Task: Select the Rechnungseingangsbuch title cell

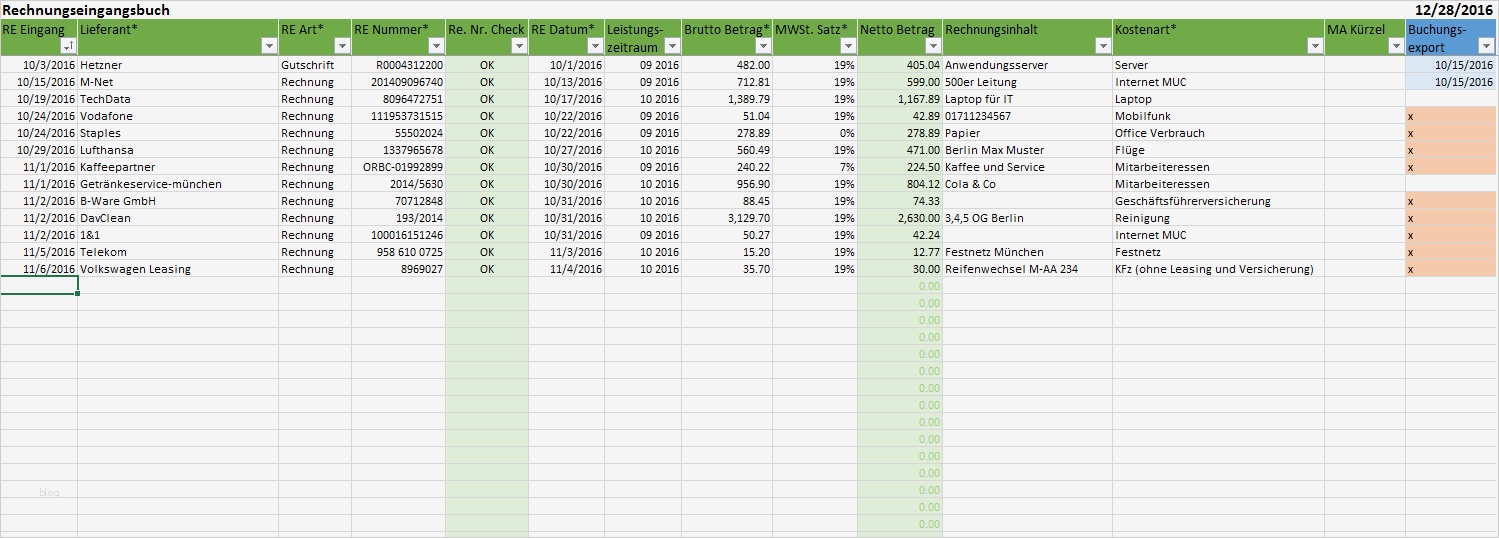Action: pyautogui.click(x=86, y=10)
